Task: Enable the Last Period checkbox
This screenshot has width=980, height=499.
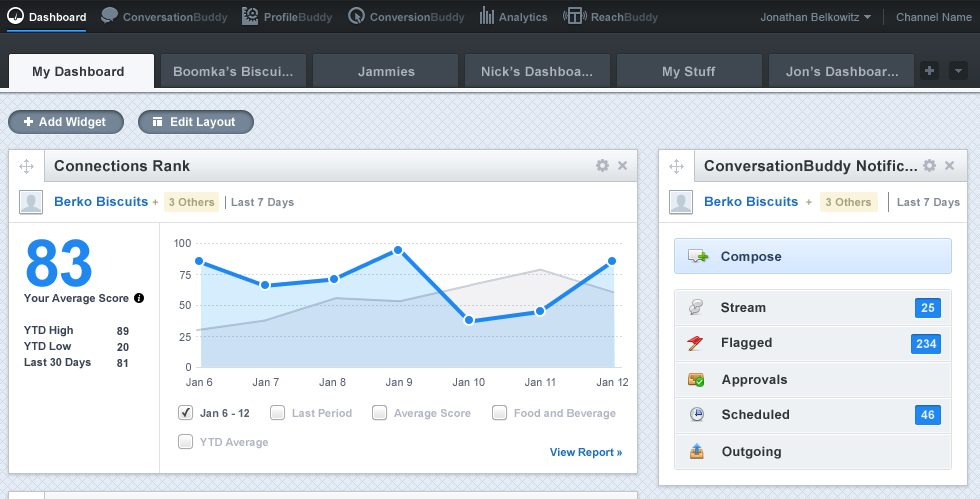Action: click(277, 413)
